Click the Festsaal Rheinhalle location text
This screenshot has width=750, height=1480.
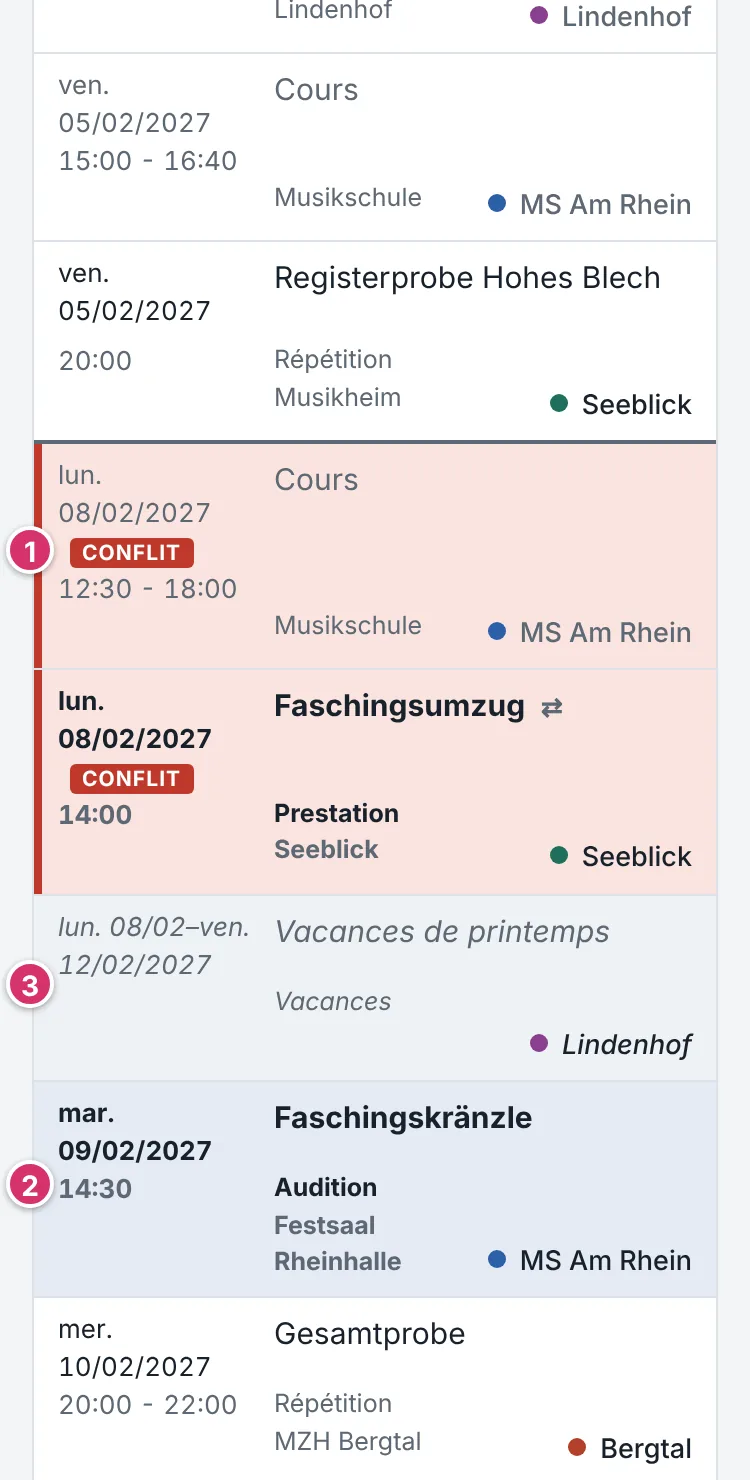tap(339, 1243)
